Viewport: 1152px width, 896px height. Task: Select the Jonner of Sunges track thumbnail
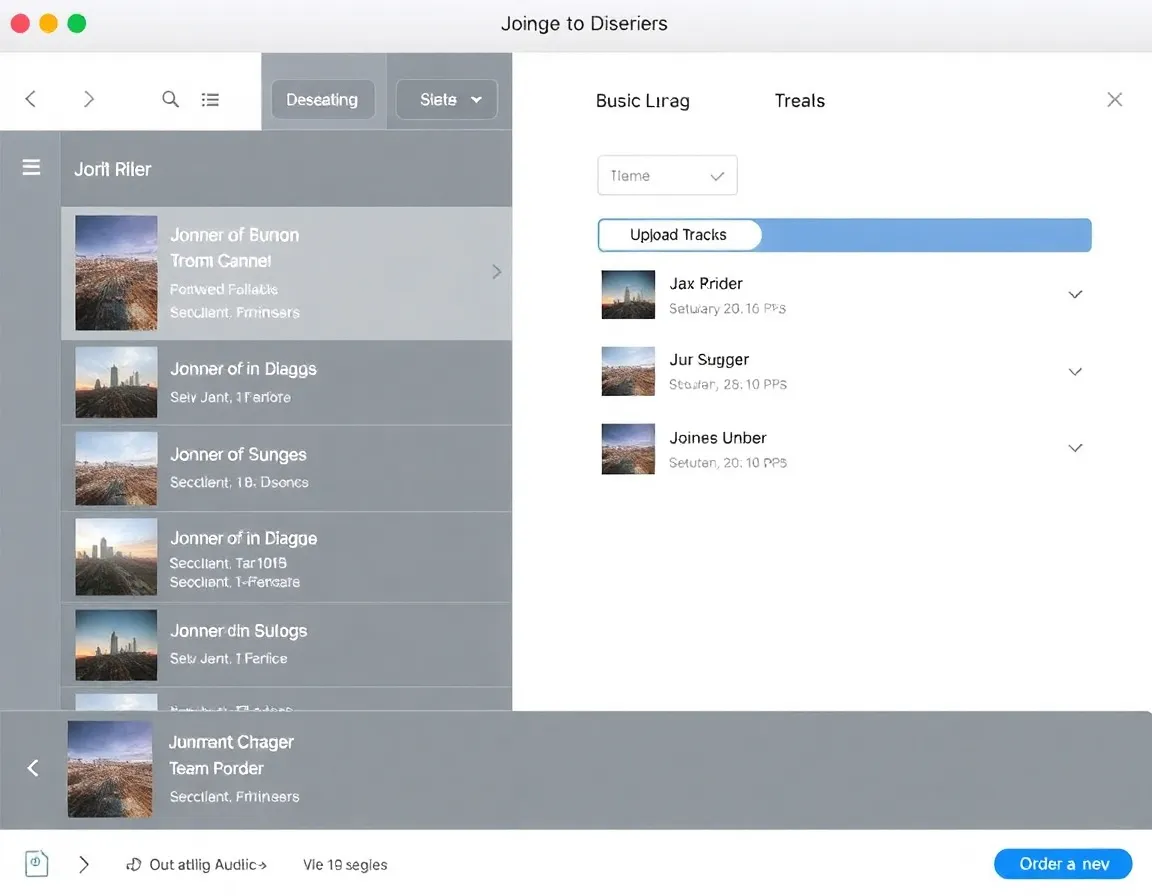click(x=115, y=468)
